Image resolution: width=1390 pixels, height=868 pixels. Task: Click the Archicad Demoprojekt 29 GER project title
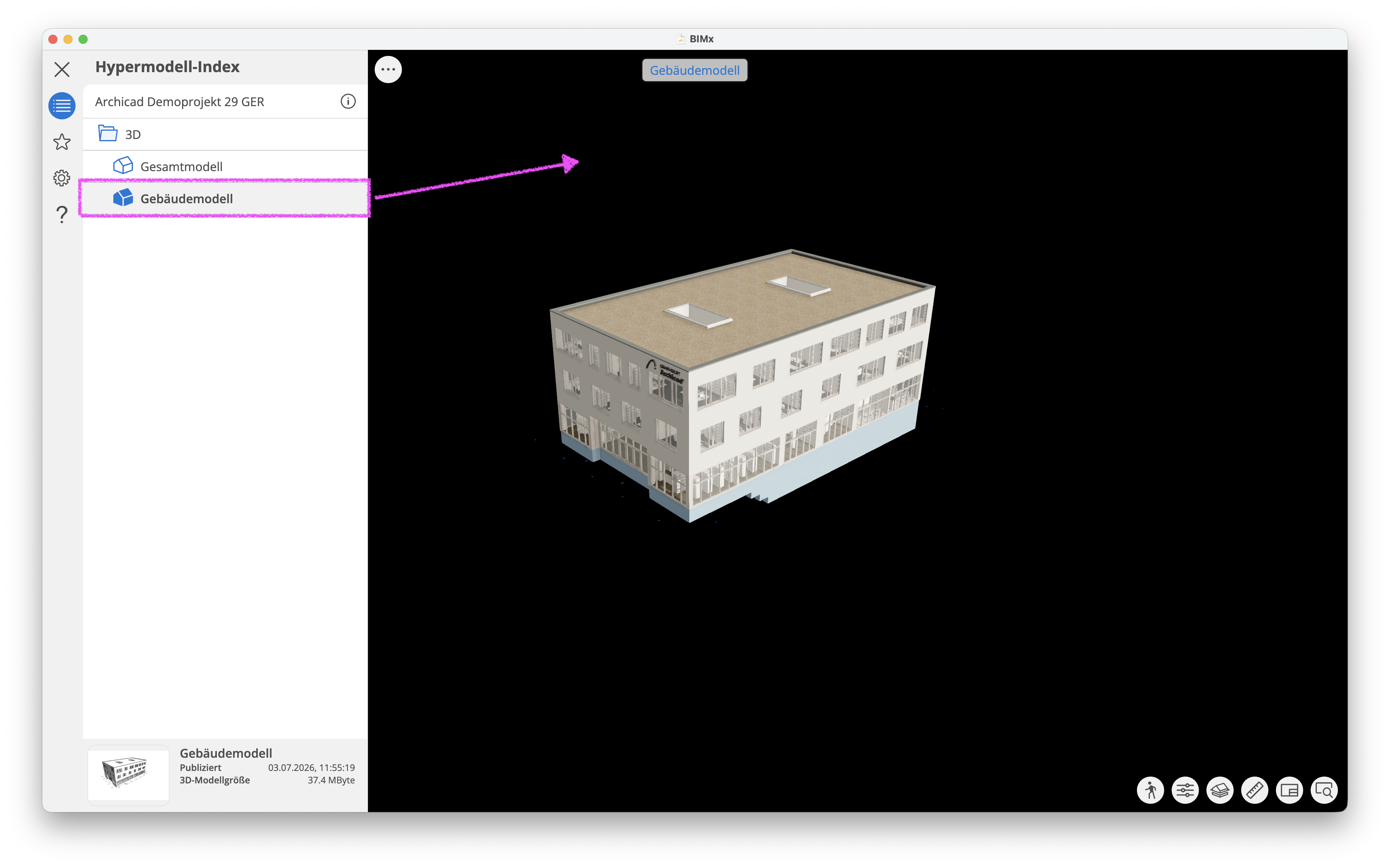[180, 102]
